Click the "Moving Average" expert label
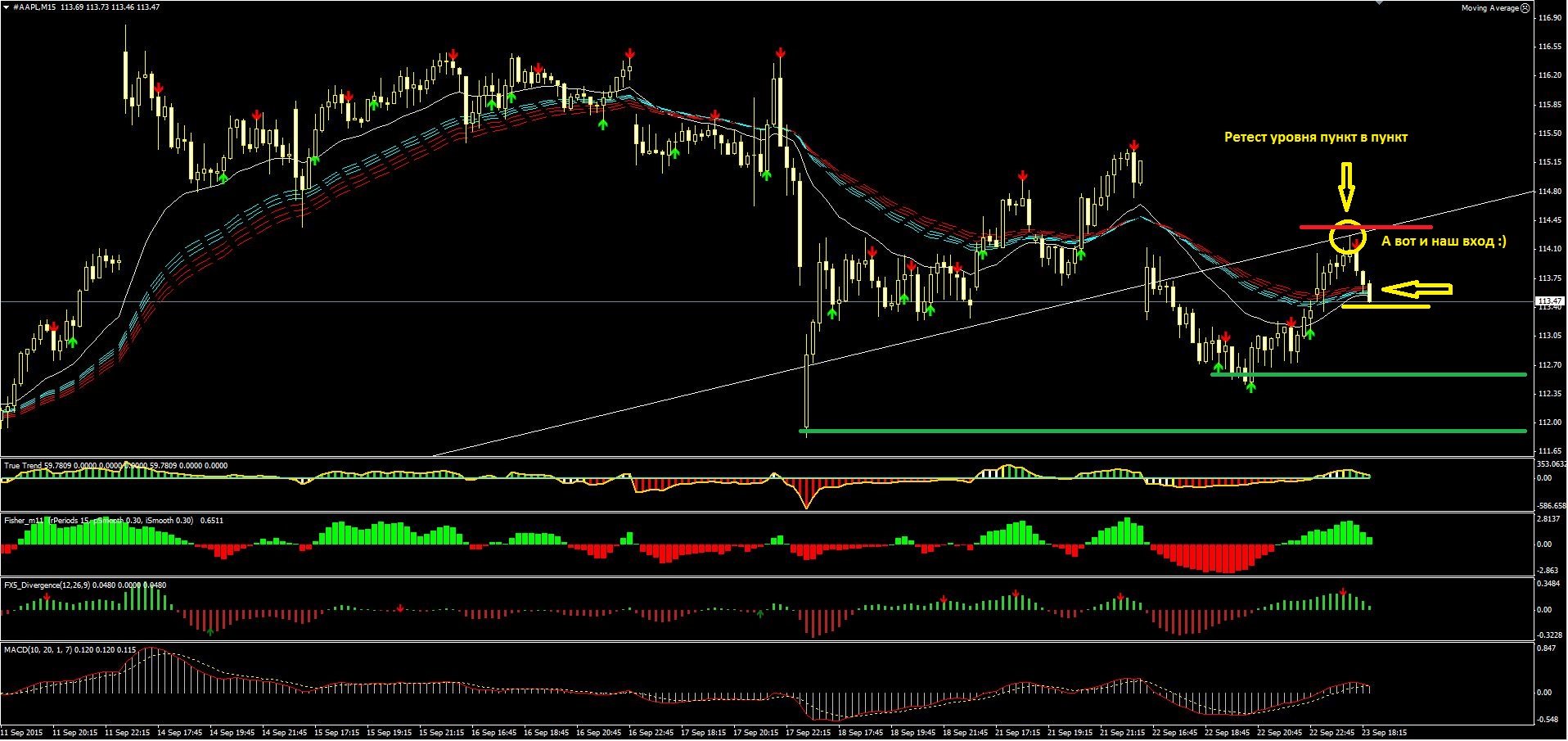1568x741 pixels. pos(1490,8)
